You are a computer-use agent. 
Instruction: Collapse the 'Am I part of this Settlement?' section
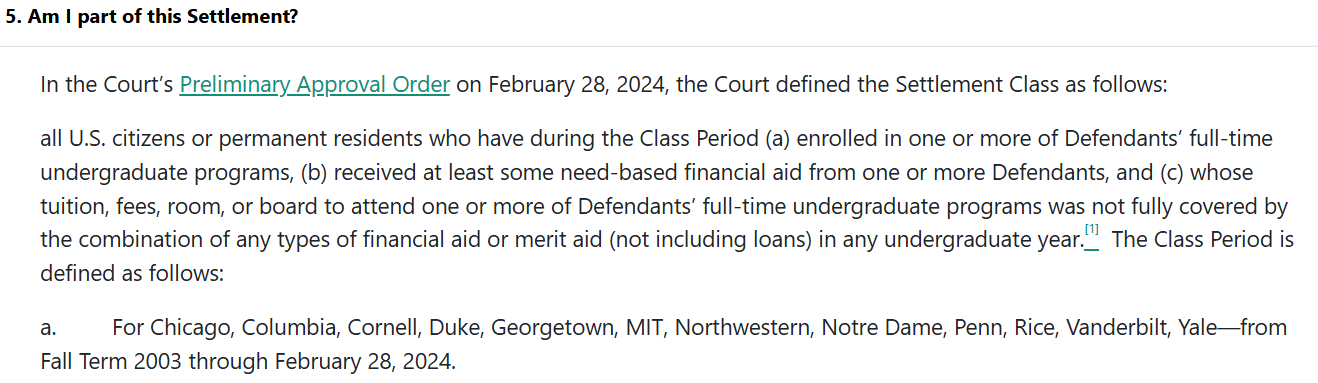[x=659, y=19]
